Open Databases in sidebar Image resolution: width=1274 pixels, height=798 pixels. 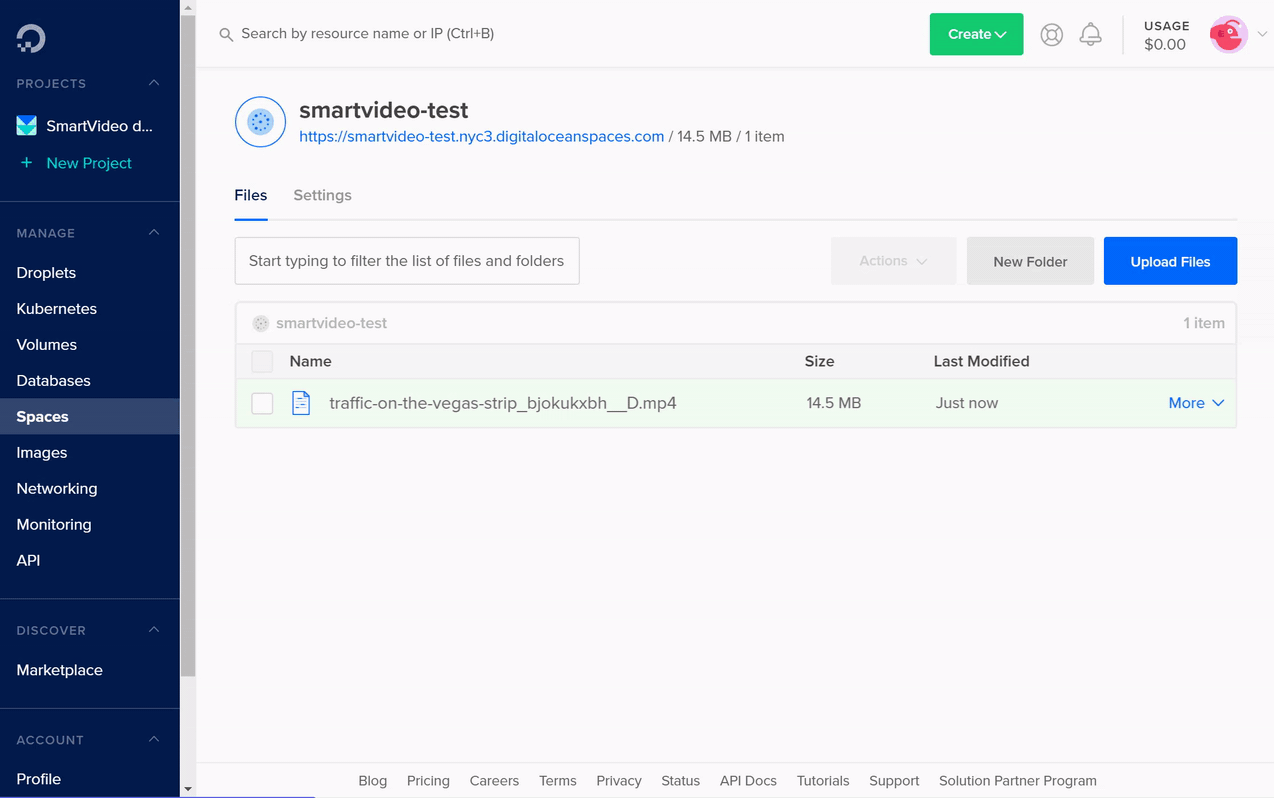[x=54, y=380]
